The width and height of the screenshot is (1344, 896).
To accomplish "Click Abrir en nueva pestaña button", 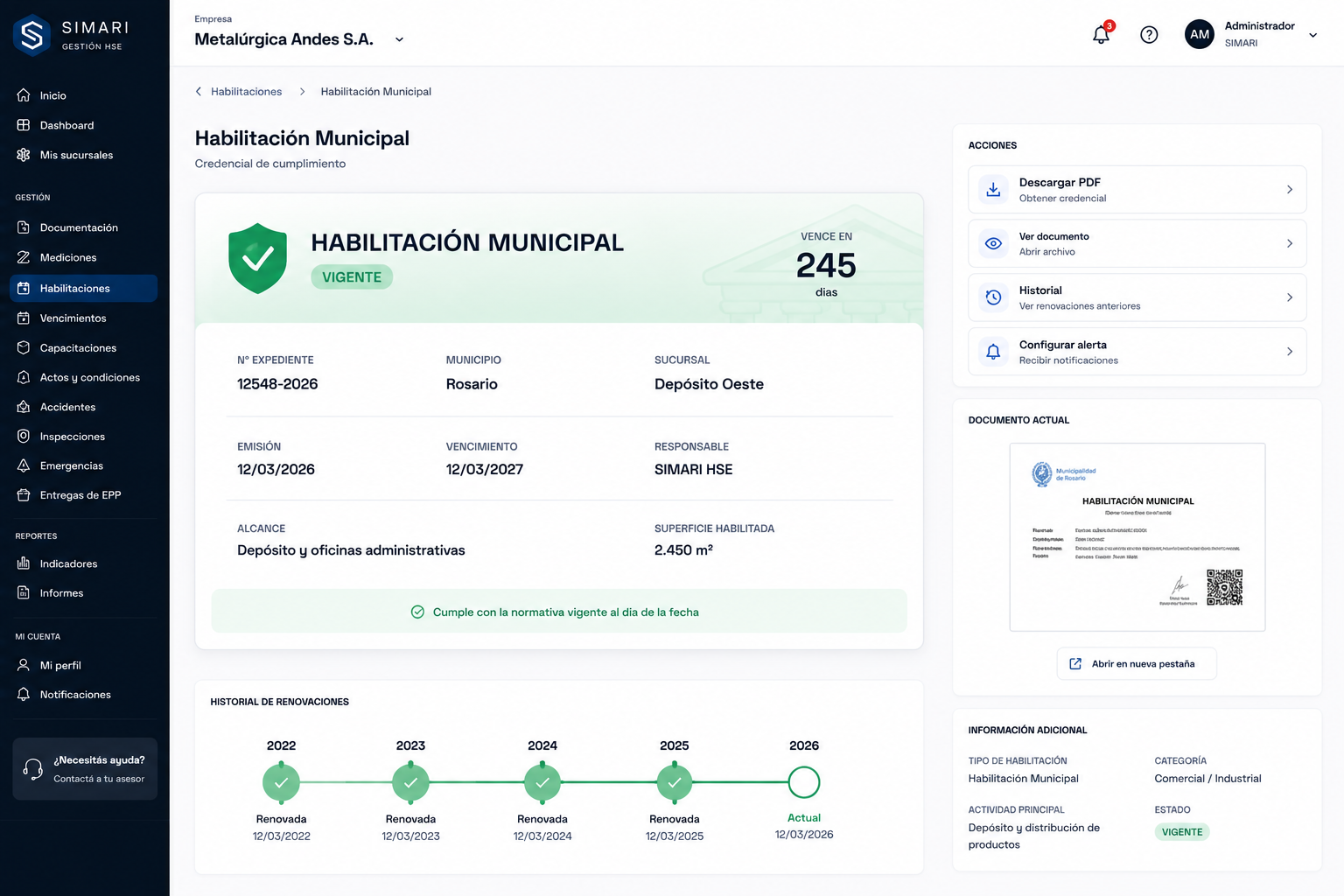I will point(1137,664).
